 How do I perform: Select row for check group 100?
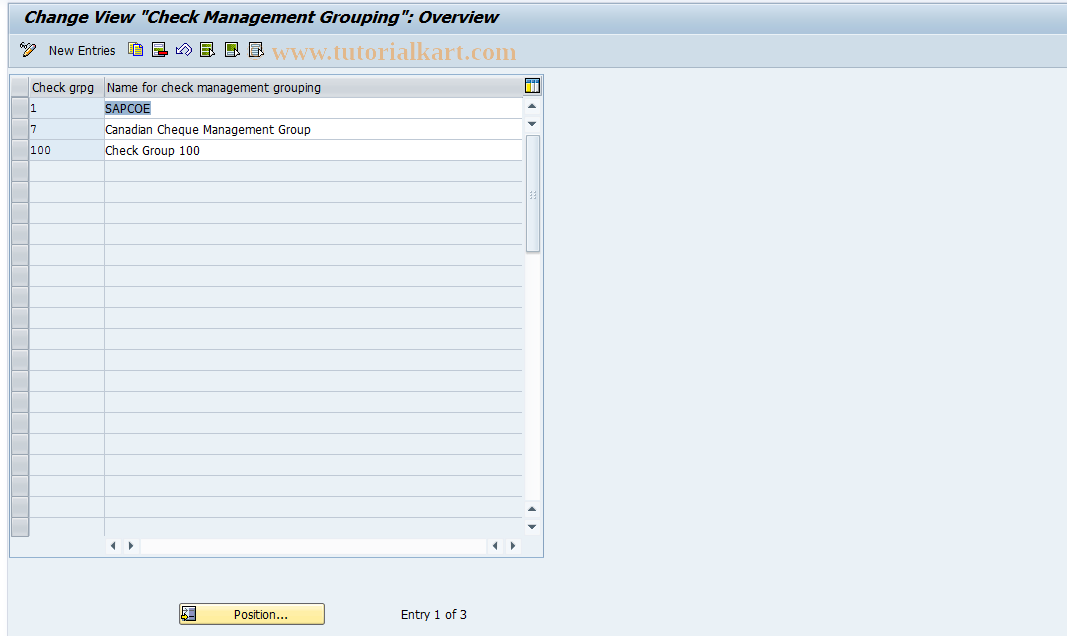click(x=20, y=150)
